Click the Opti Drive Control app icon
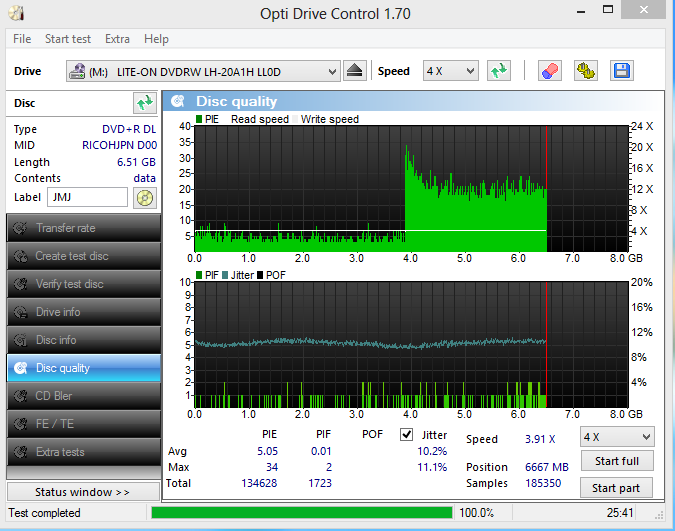 16,13
